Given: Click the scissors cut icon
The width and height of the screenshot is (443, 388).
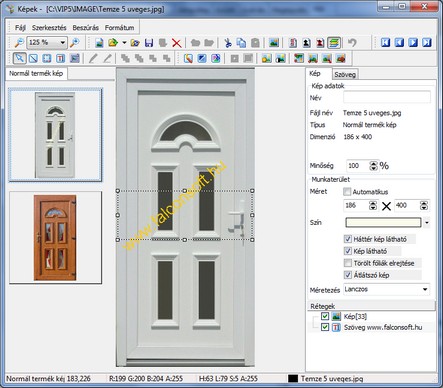Looking at the screenshot, I should pos(228,43).
